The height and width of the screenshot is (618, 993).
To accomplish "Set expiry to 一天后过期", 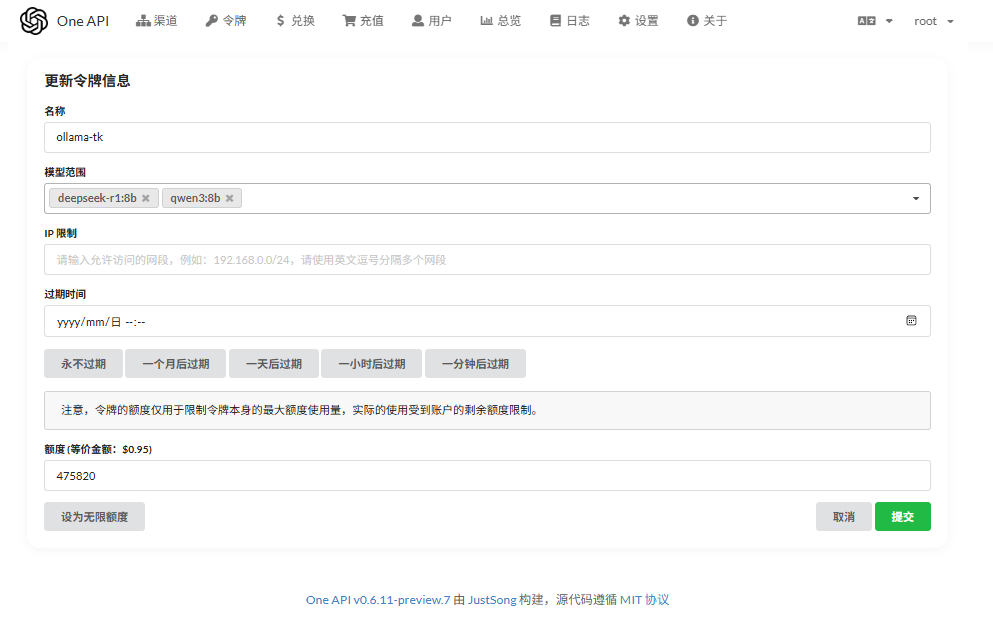I will pos(274,364).
